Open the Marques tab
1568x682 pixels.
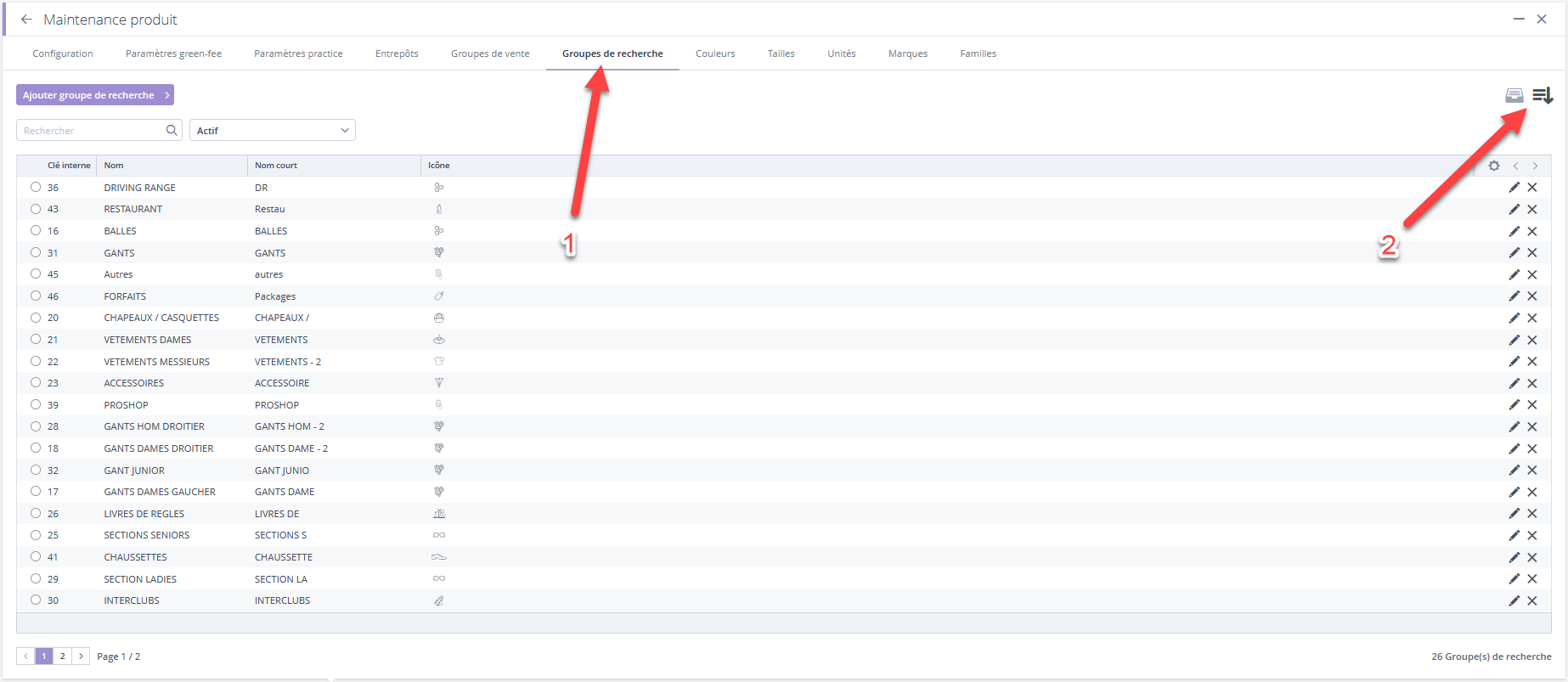908,54
